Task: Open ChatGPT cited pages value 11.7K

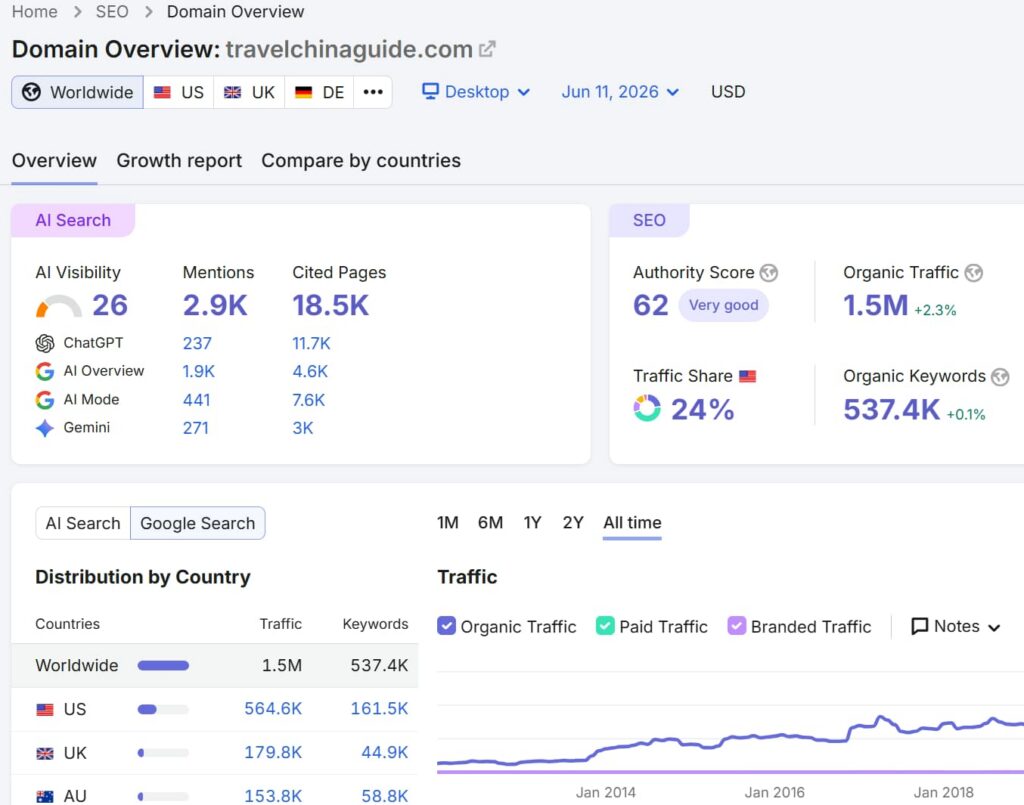Action: point(312,343)
